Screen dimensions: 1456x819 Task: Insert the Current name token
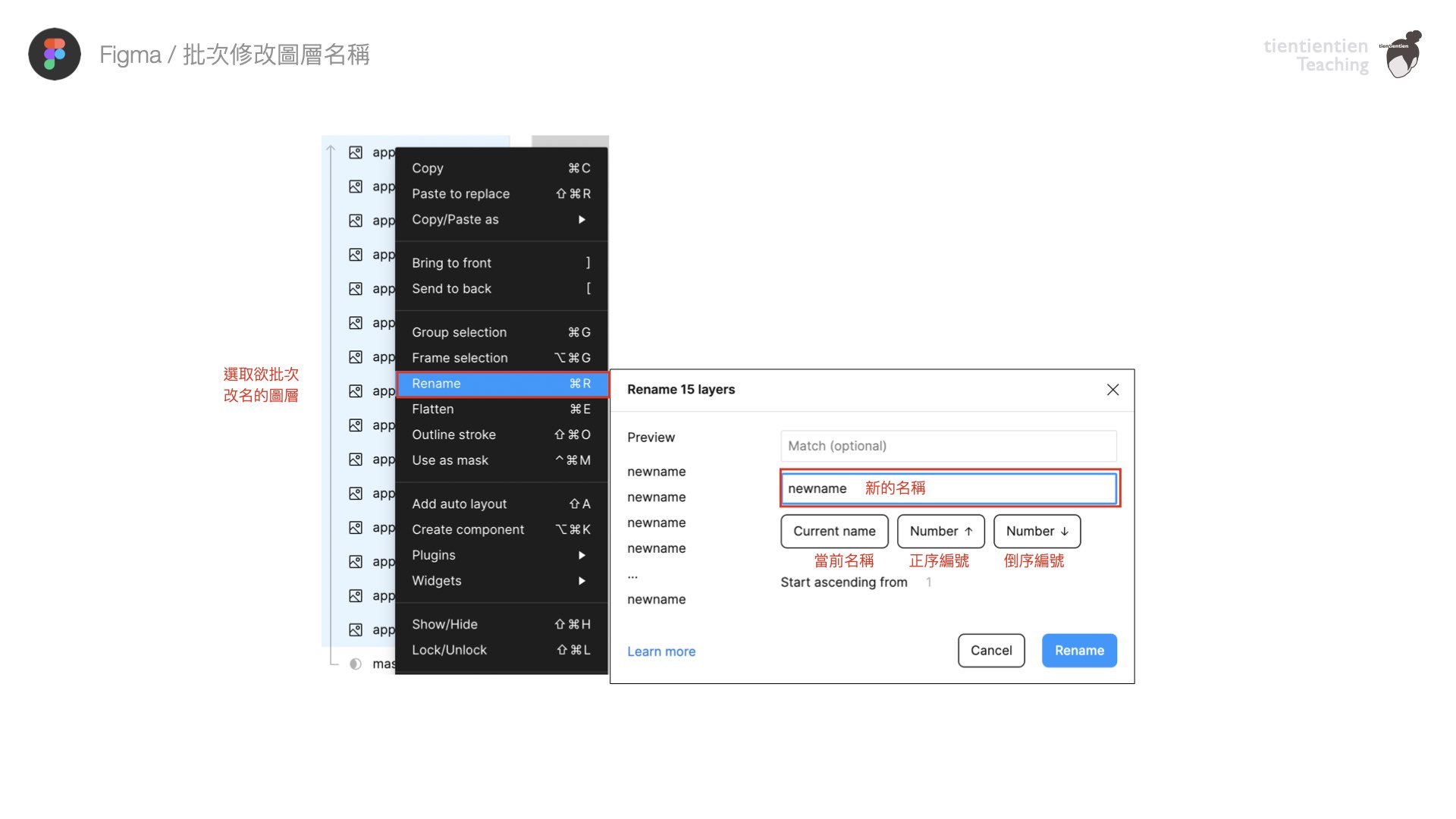pos(834,531)
